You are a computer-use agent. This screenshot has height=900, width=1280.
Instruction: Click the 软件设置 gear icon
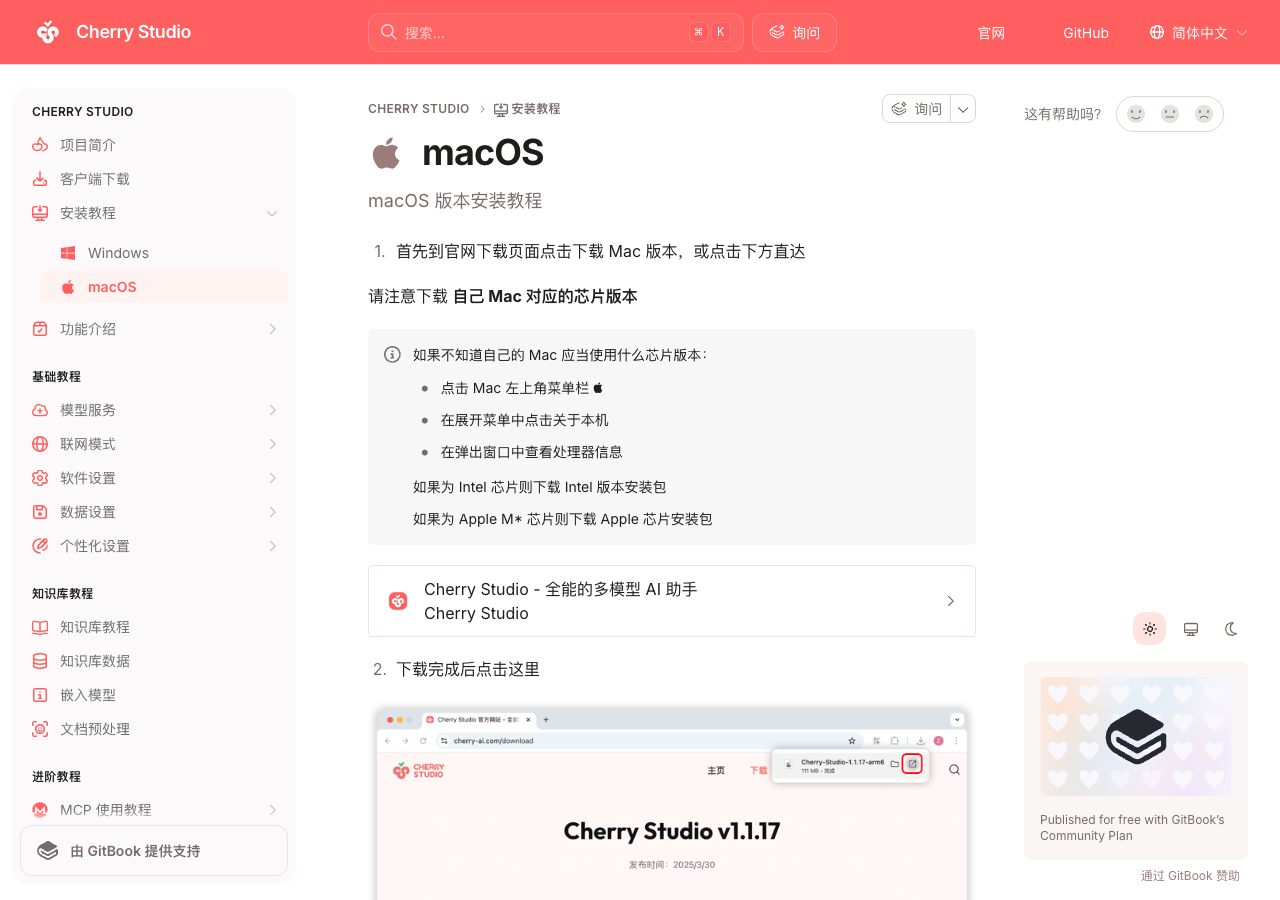[x=40, y=478]
